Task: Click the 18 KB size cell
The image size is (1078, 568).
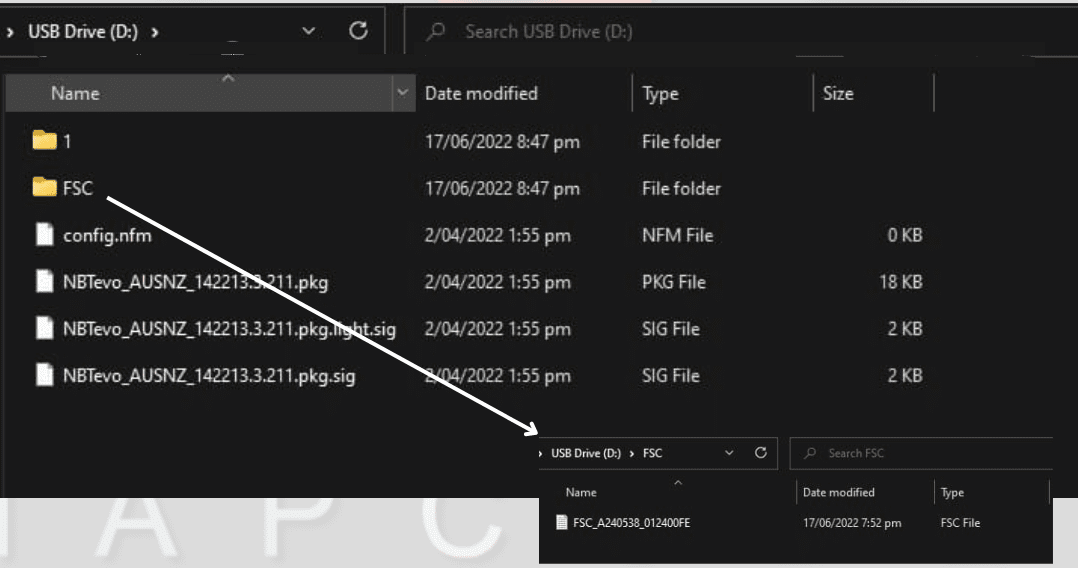Action: (901, 282)
